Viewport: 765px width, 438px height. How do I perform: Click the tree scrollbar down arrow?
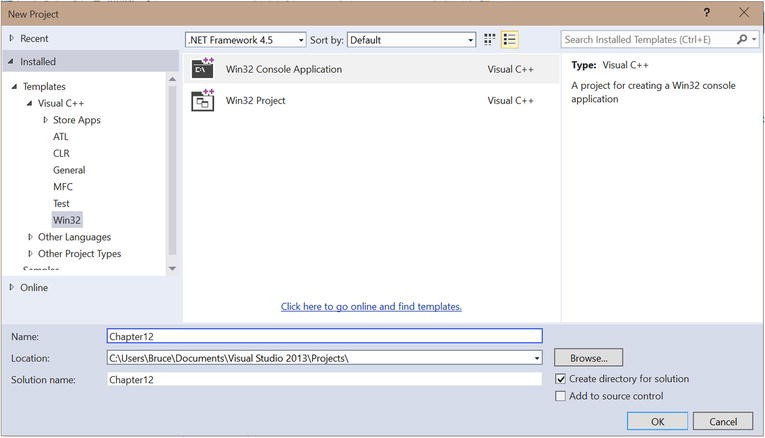(x=172, y=268)
